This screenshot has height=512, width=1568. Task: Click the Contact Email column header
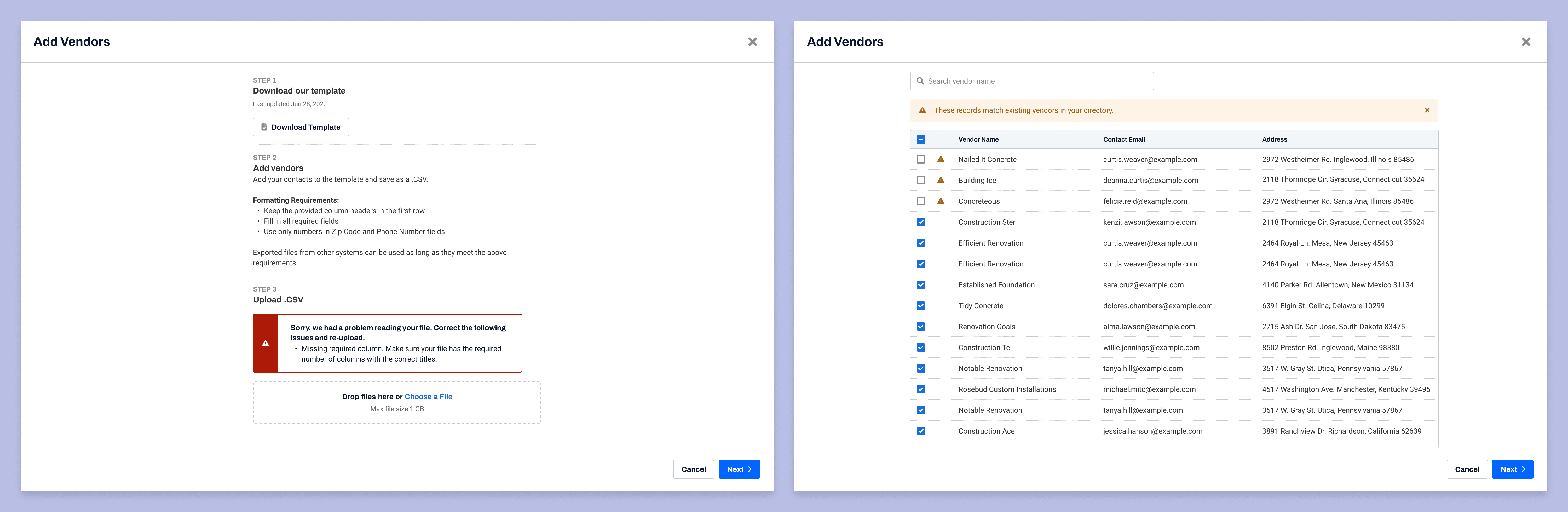point(1124,139)
